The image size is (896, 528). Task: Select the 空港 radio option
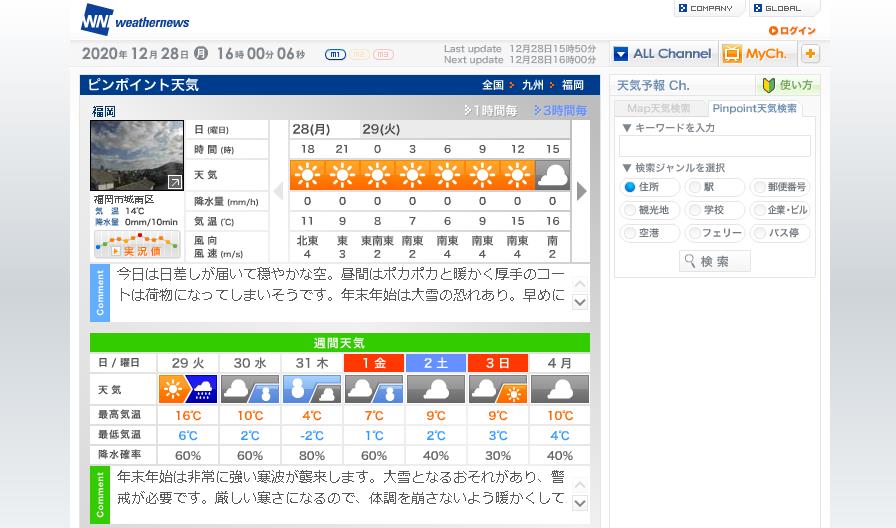click(x=650, y=233)
